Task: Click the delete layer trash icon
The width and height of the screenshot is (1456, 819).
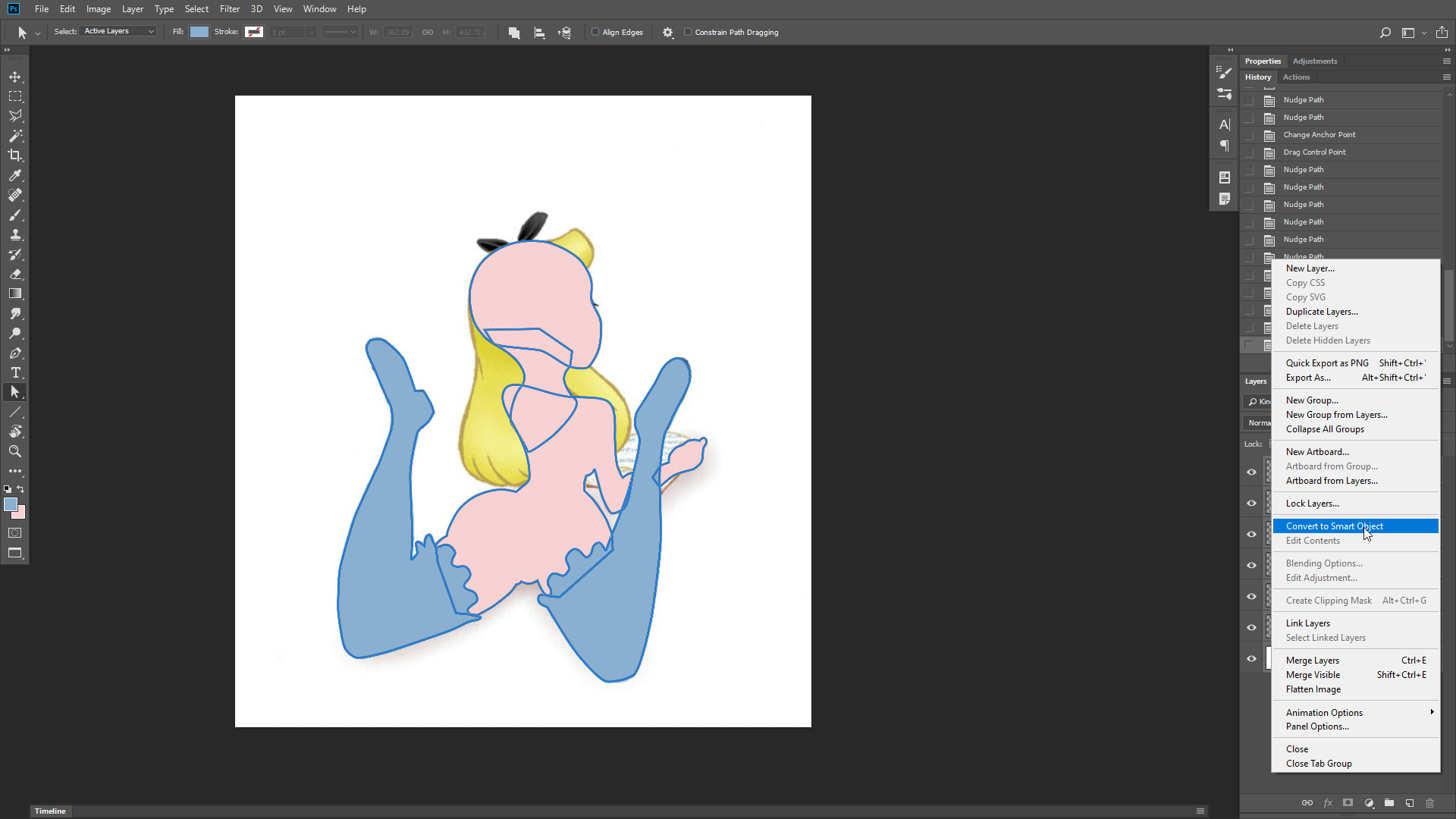Action: (x=1430, y=803)
